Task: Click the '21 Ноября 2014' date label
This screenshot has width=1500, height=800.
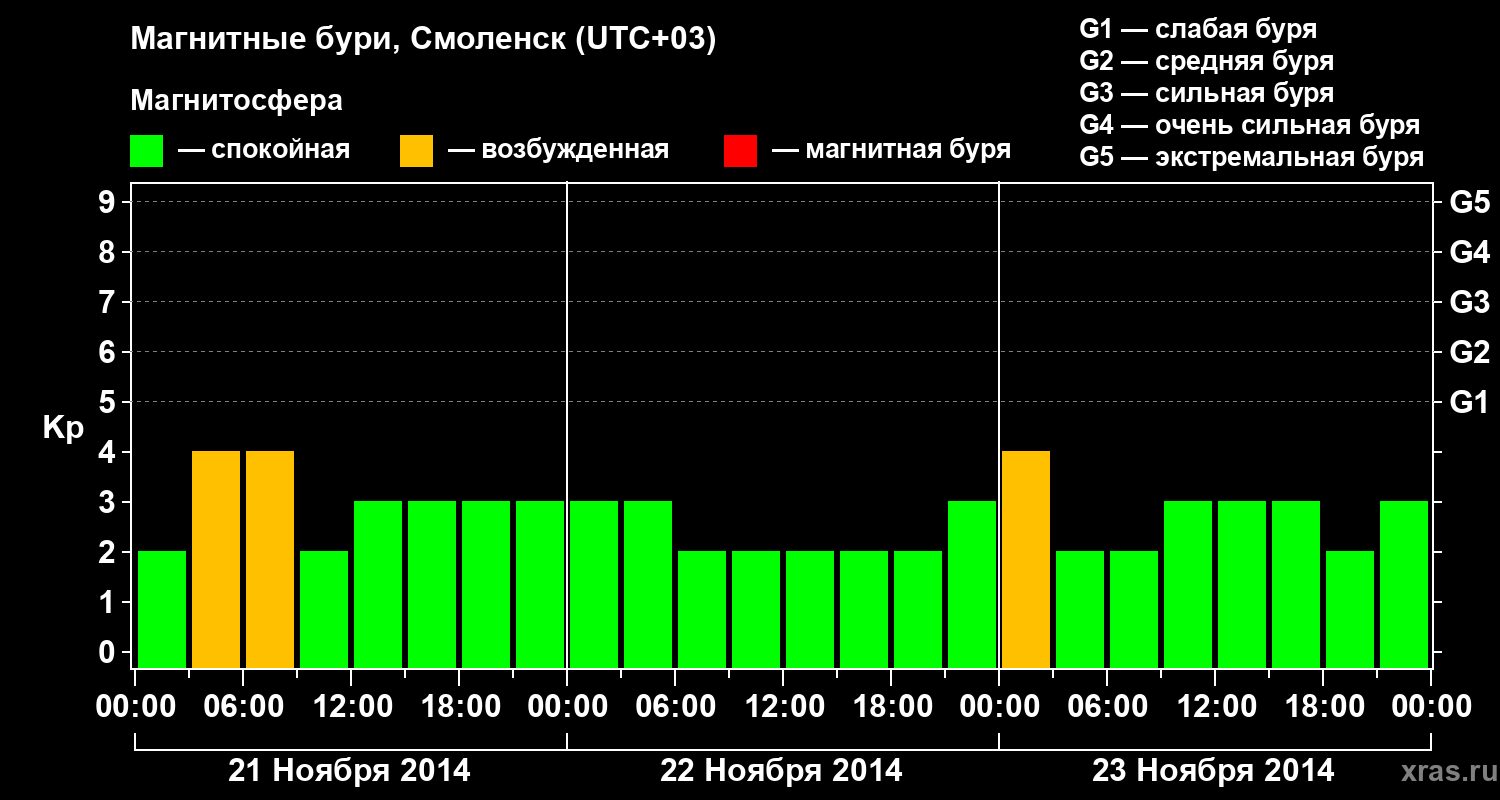Action: point(349,770)
